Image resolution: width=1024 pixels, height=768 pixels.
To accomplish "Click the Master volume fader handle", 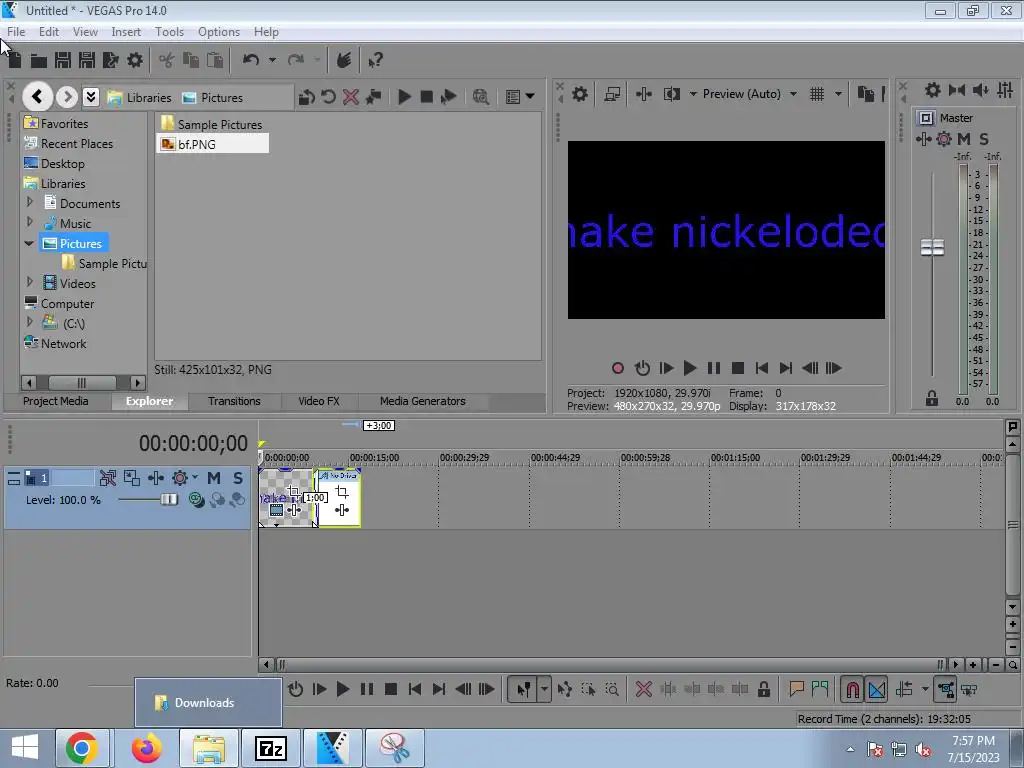I will [x=932, y=248].
